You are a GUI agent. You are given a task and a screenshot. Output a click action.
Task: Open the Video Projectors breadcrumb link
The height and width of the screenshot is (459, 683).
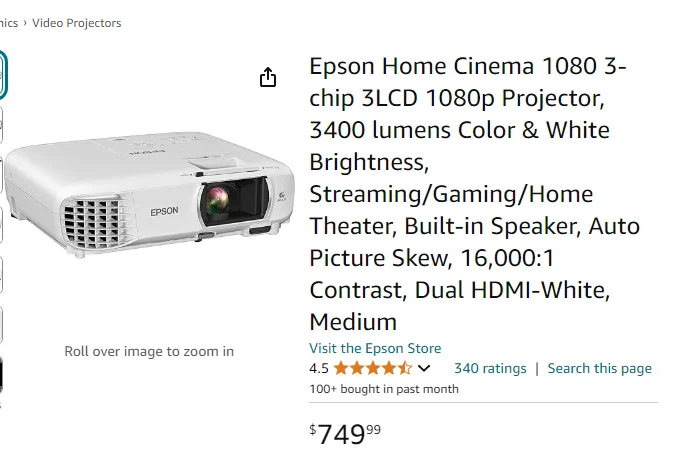coord(76,23)
